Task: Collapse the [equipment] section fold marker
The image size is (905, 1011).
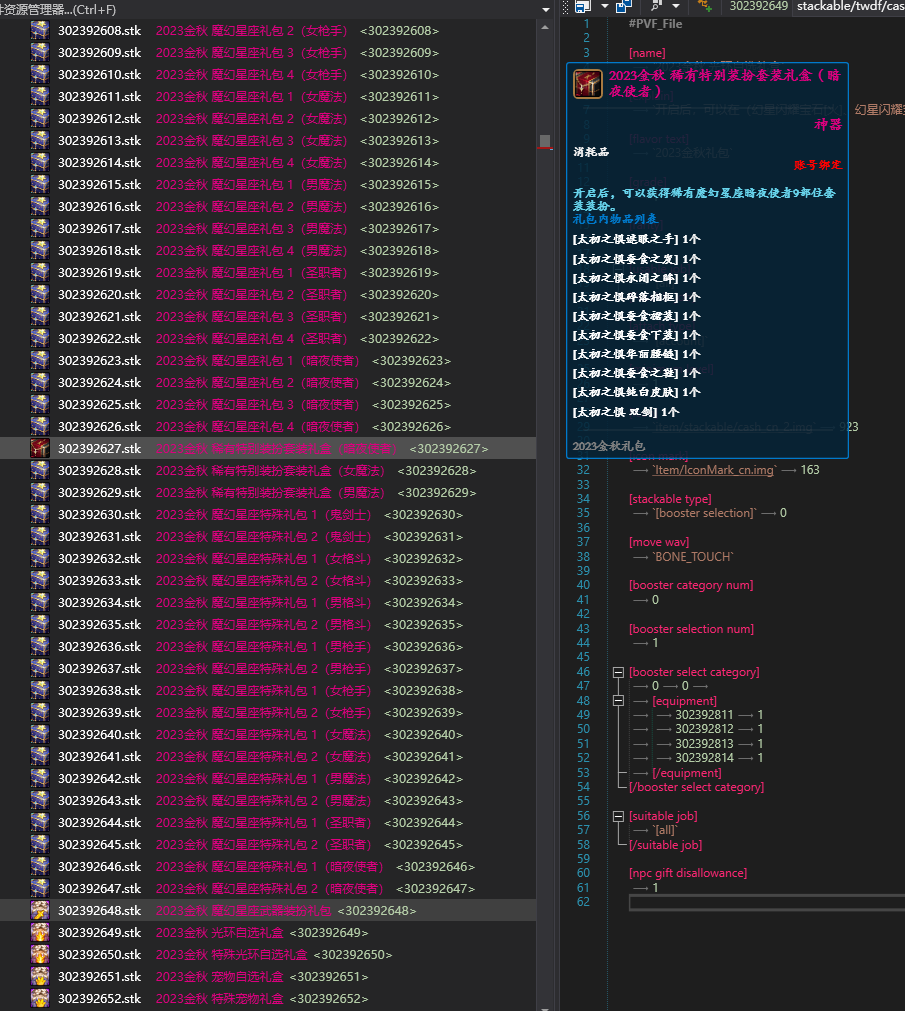Action: pos(617,701)
